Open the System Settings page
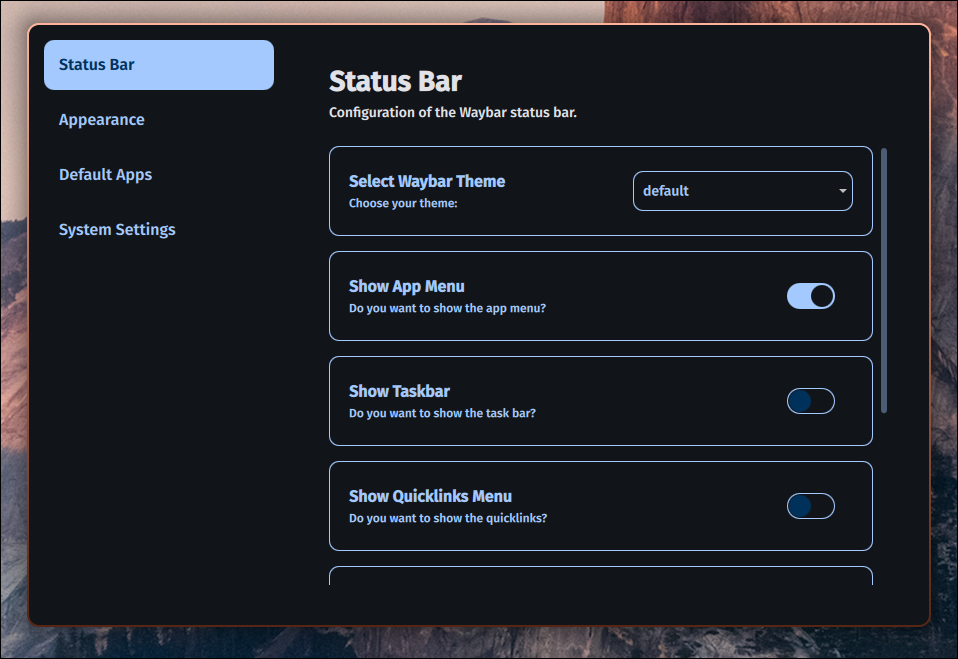The height and width of the screenshot is (659, 958). pos(117,229)
